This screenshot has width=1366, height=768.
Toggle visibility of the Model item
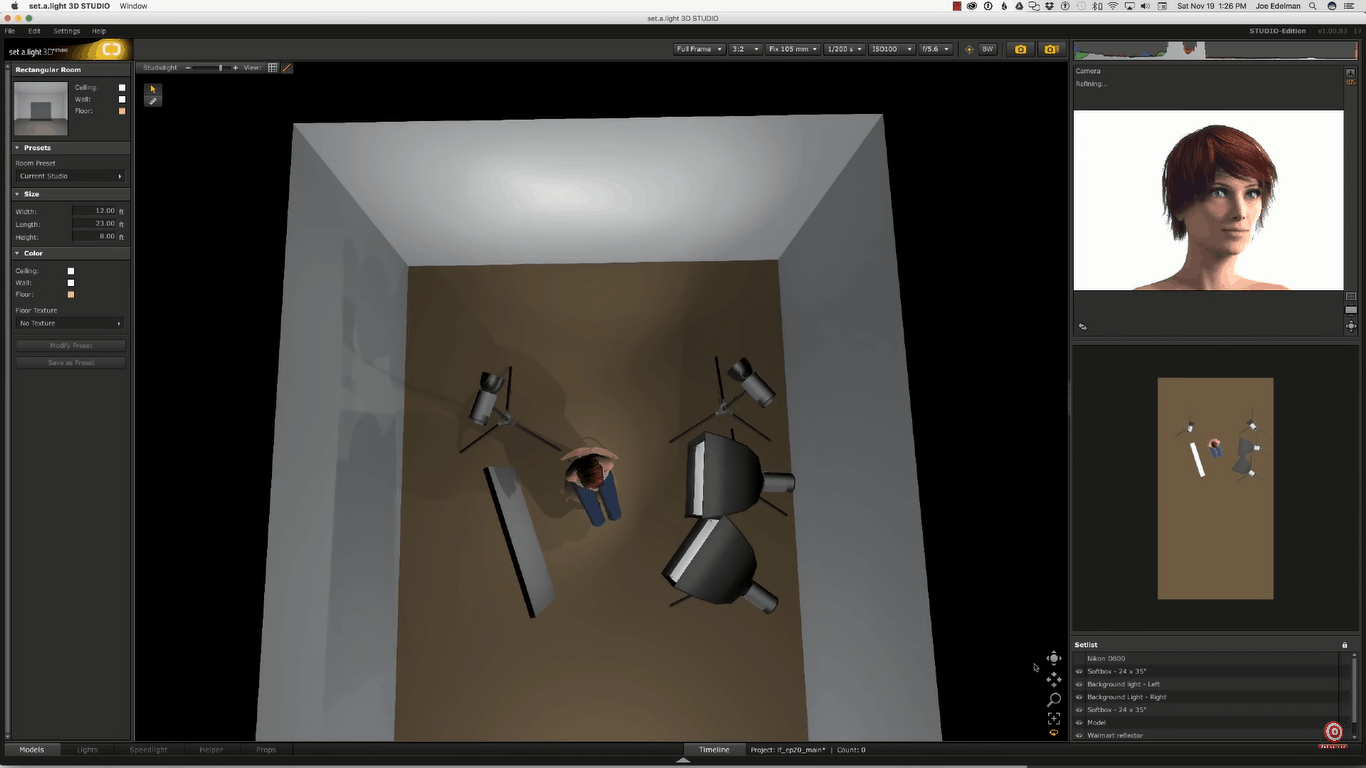point(1079,722)
